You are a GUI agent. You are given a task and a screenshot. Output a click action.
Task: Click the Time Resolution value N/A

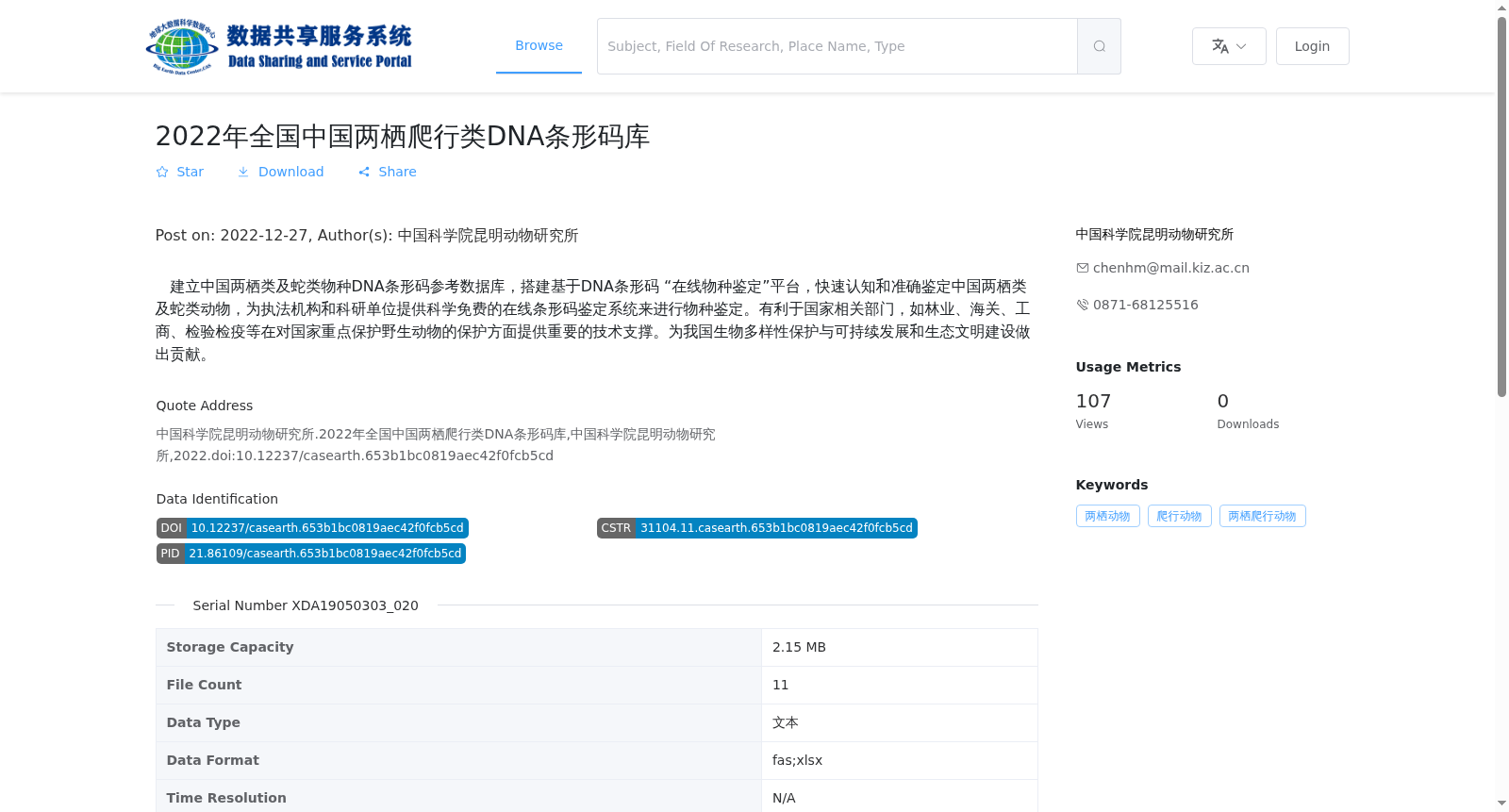[784, 798]
